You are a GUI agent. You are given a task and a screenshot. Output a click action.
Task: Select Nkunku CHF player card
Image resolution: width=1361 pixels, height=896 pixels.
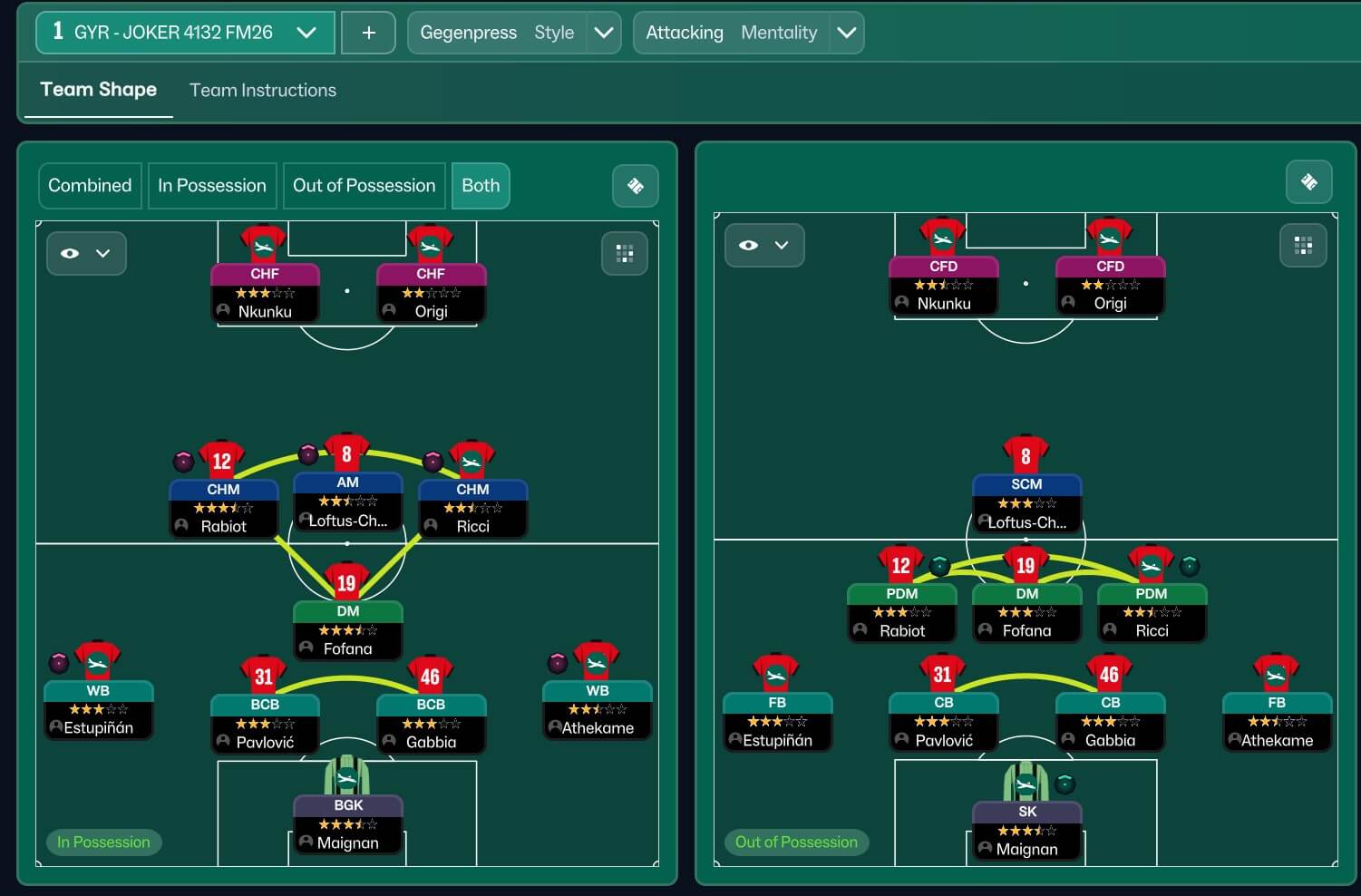pyautogui.click(x=265, y=293)
